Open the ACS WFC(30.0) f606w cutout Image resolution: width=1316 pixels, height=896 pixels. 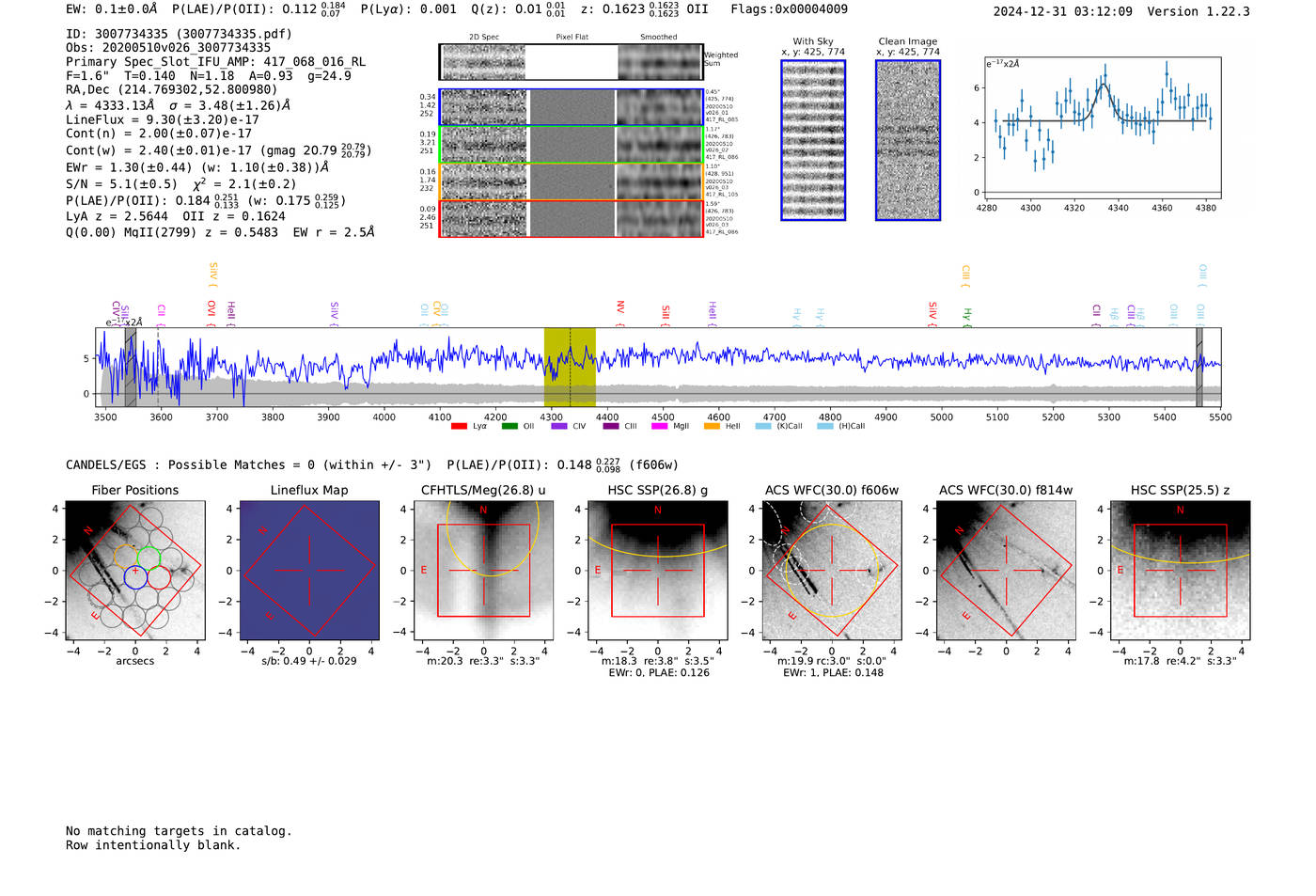coord(831,571)
